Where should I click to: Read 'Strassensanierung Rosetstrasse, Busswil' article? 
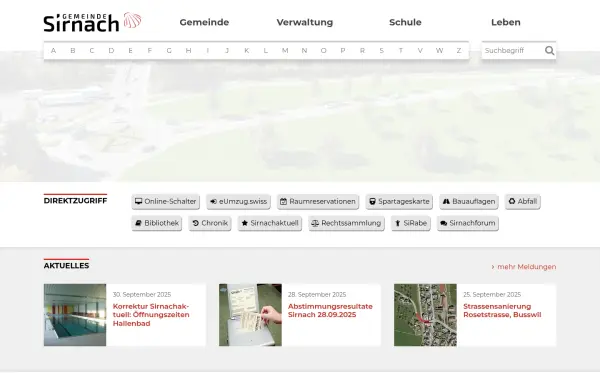click(x=502, y=311)
